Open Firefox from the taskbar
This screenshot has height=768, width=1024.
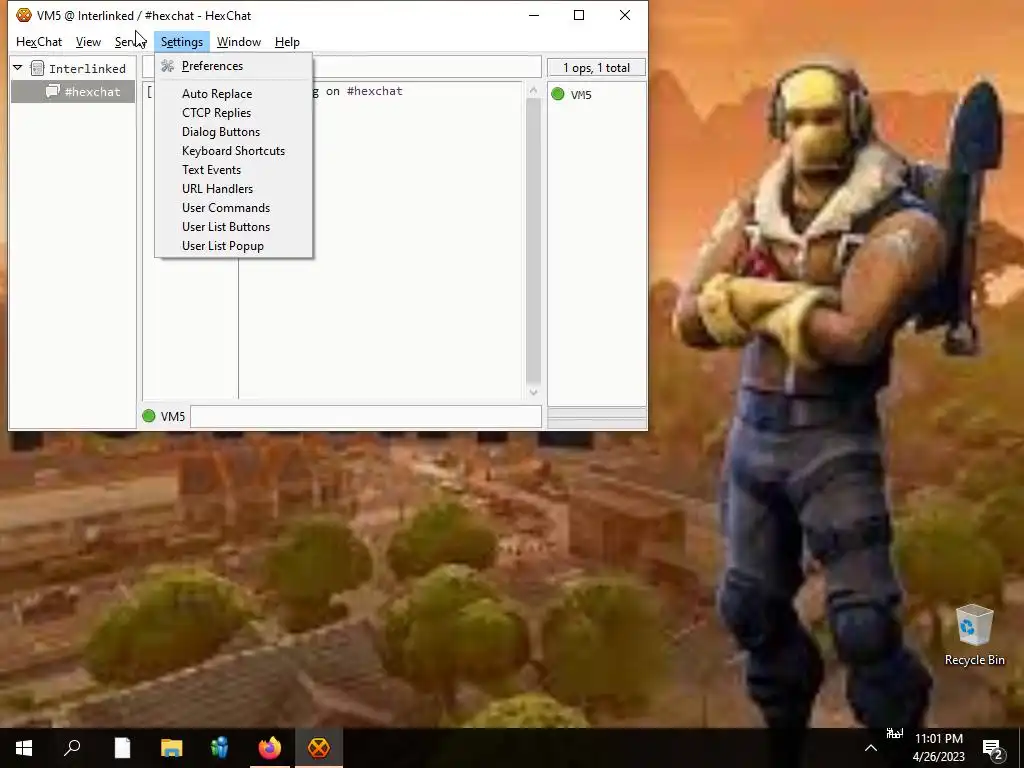[270, 748]
